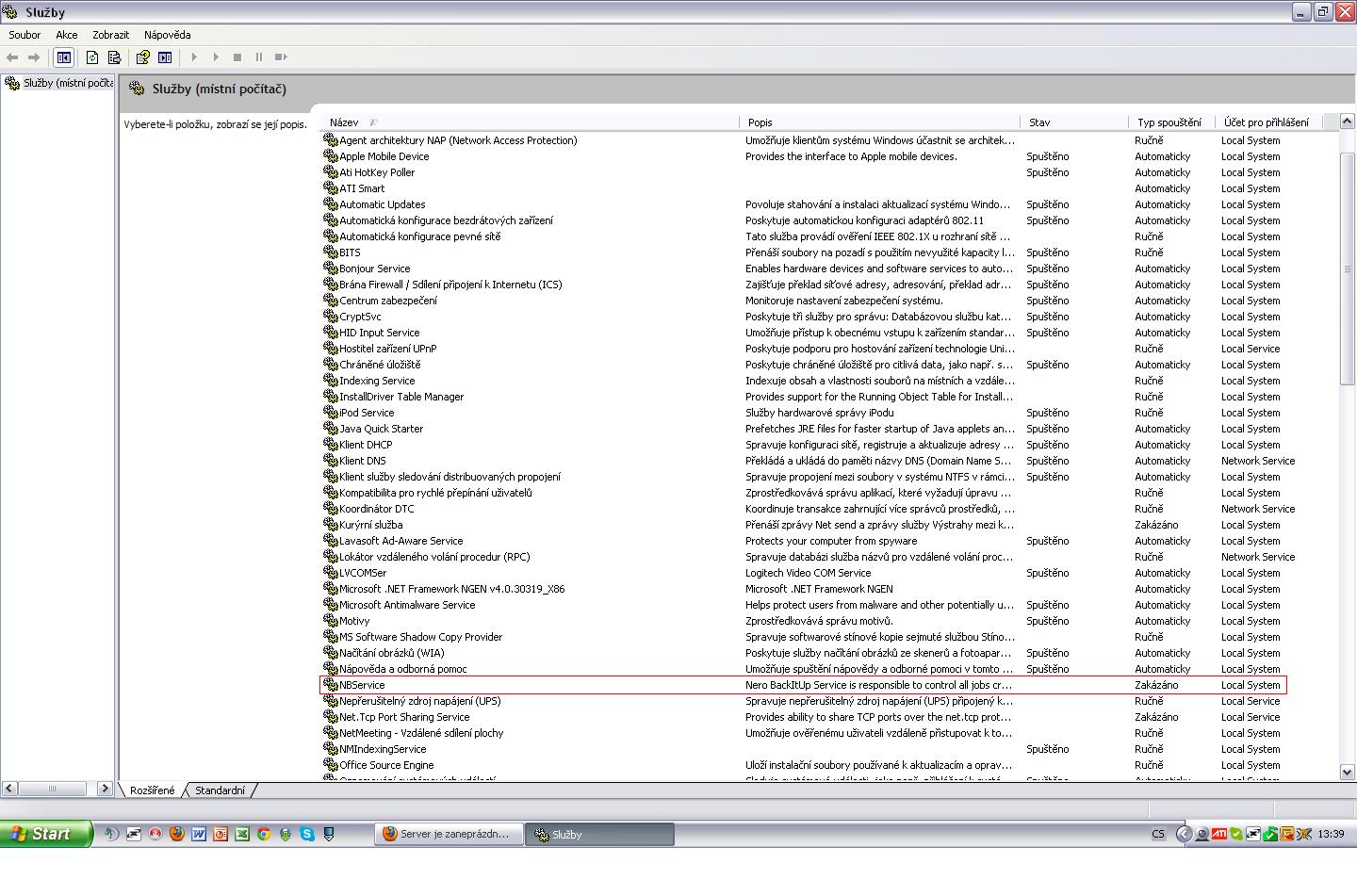Image resolution: width=1357 pixels, height=896 pixels.
Task: Click the Start button
Action: [45, 834]
